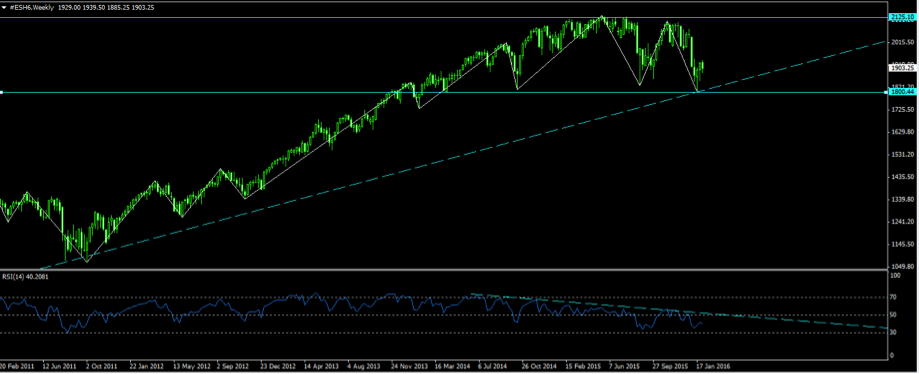Screen dimensions: 919x374
Task: Select the 4 Aug 2013 date label
Action: pos(363,365)
